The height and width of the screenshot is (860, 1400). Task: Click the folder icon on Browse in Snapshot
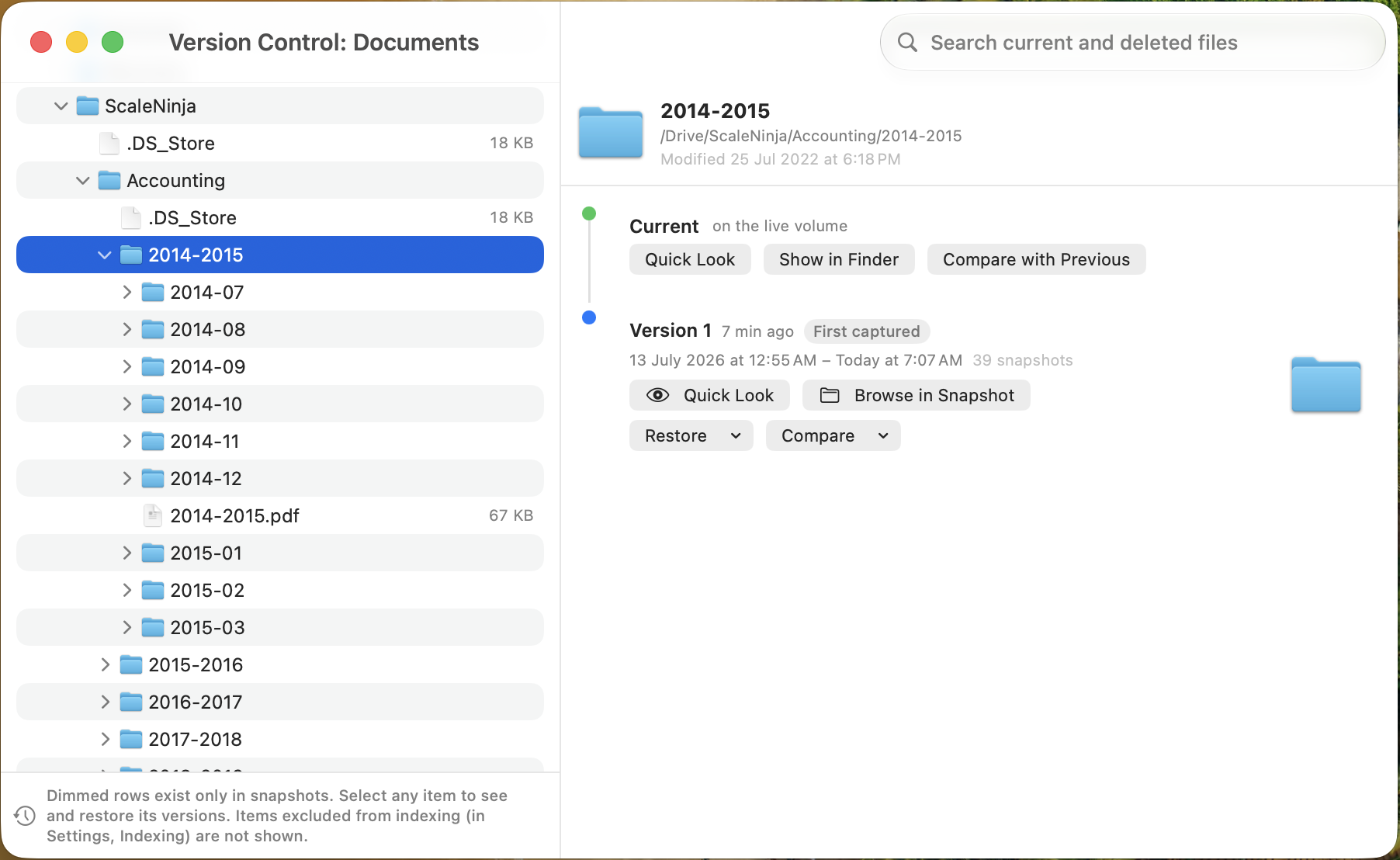click(x=830, y=395)
